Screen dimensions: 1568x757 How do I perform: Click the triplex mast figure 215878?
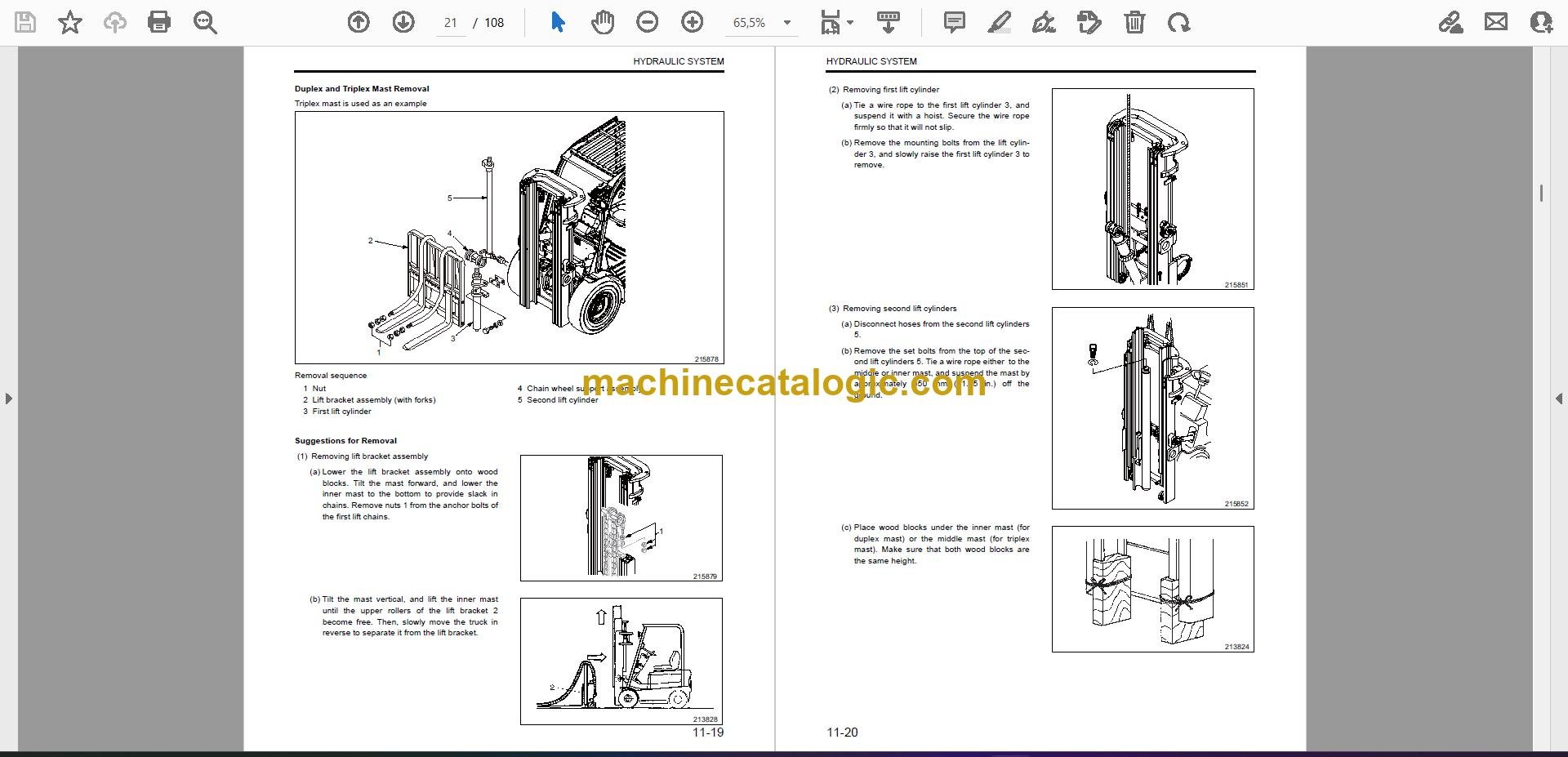[x=509, y=238]
